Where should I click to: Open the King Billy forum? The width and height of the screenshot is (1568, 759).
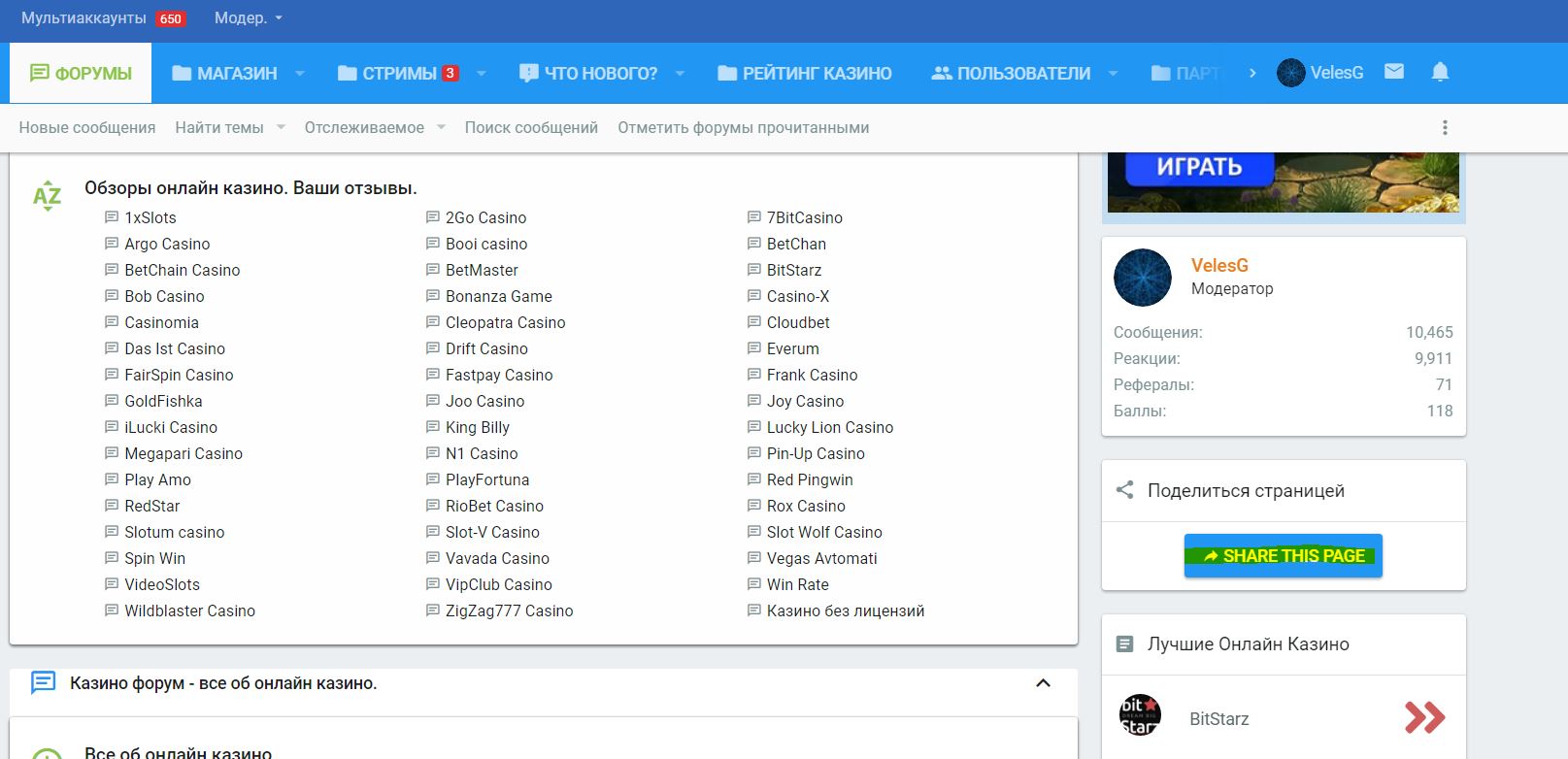click(478, 427)
